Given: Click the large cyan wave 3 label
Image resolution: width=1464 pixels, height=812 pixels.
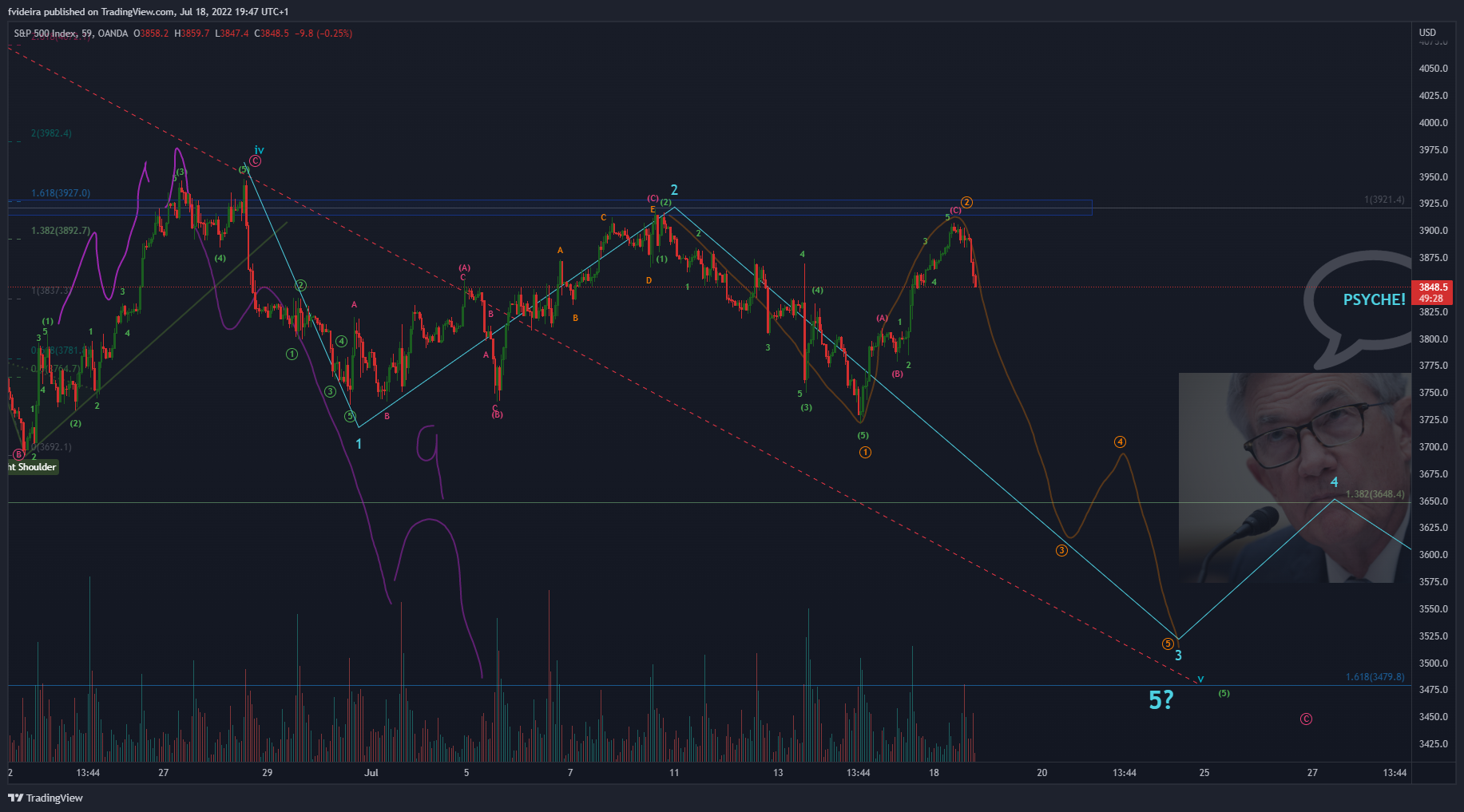Looking at the screenshot, I should pyautogui.click(x=1178, y=656).
